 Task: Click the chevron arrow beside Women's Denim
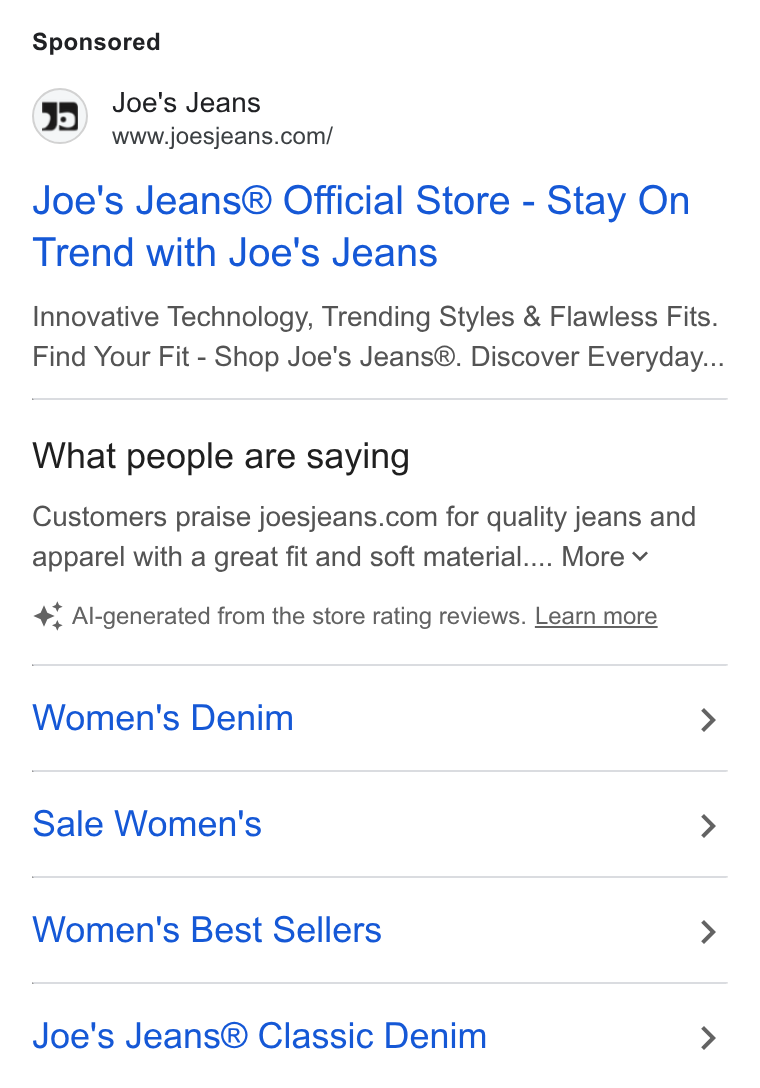coord(707,720)
